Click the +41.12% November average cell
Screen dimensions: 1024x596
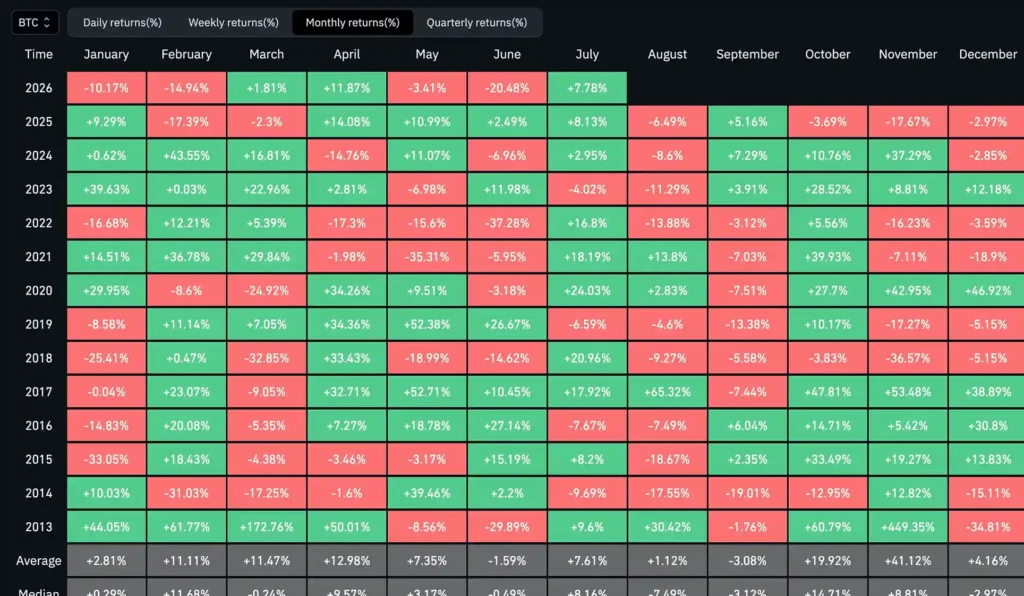click(x=908, y=561)
